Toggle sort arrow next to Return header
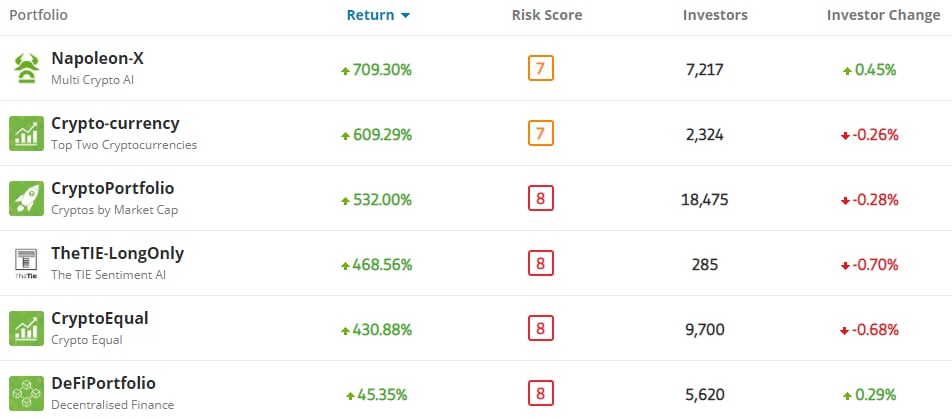The width and height of the screenshot is (952, 419). point(405,16)
